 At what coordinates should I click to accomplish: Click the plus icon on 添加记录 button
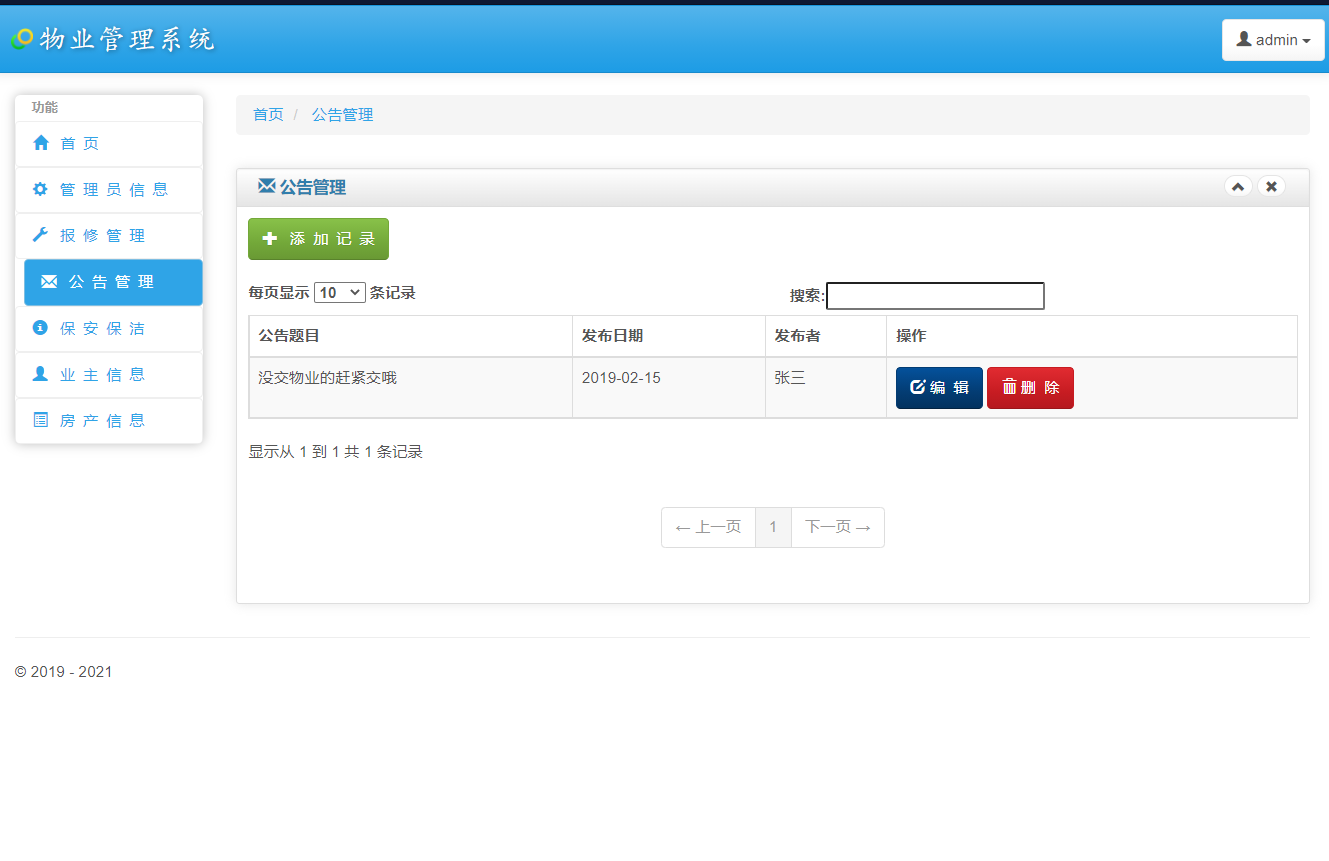[x=268, y=238]
